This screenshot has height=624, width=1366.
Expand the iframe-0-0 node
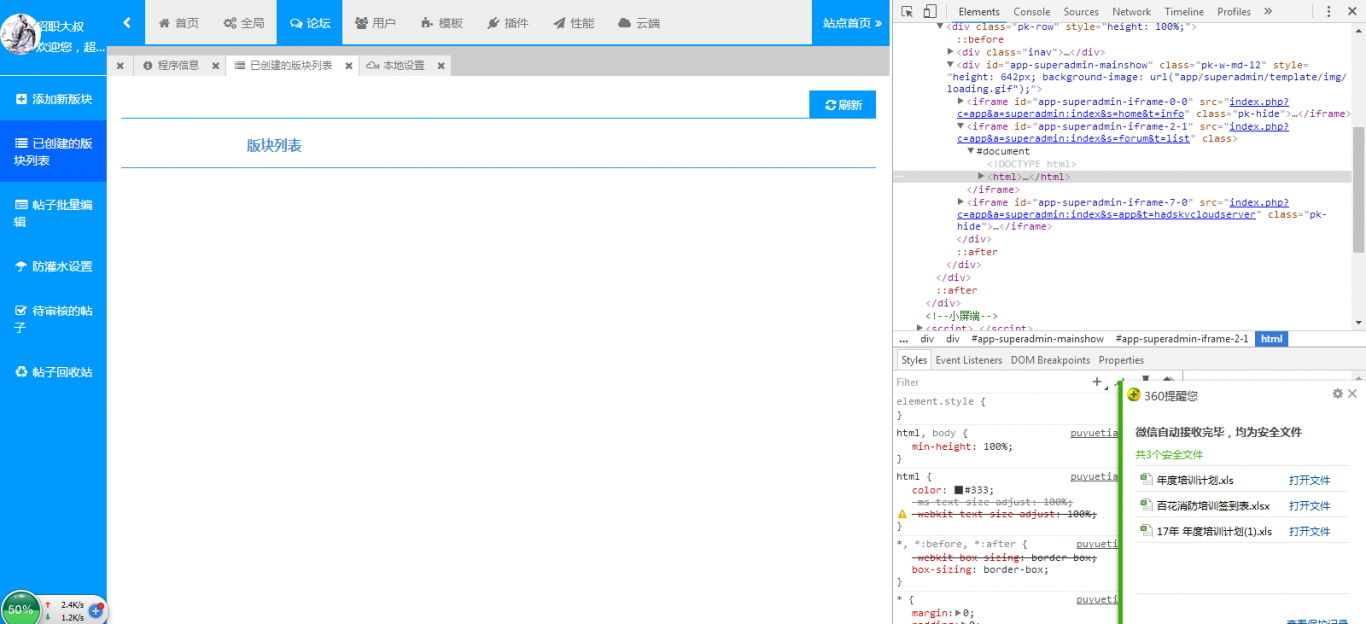click(x=961, y=102)
